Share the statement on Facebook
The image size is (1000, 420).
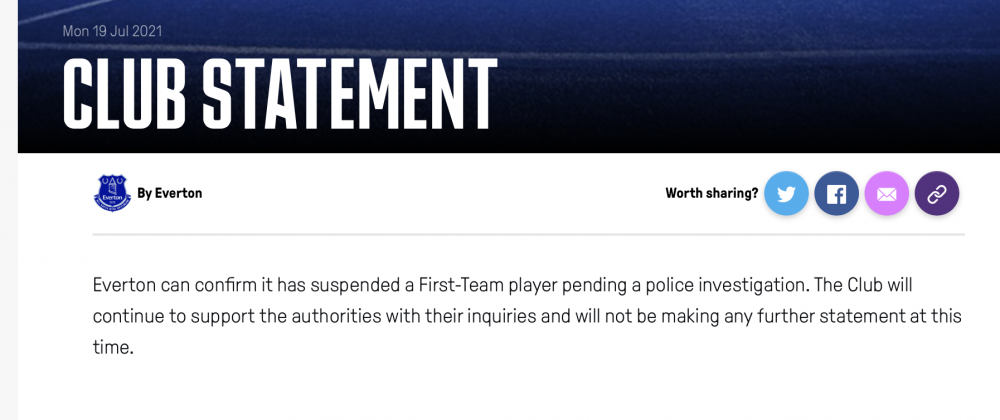[x=836, y=193]
